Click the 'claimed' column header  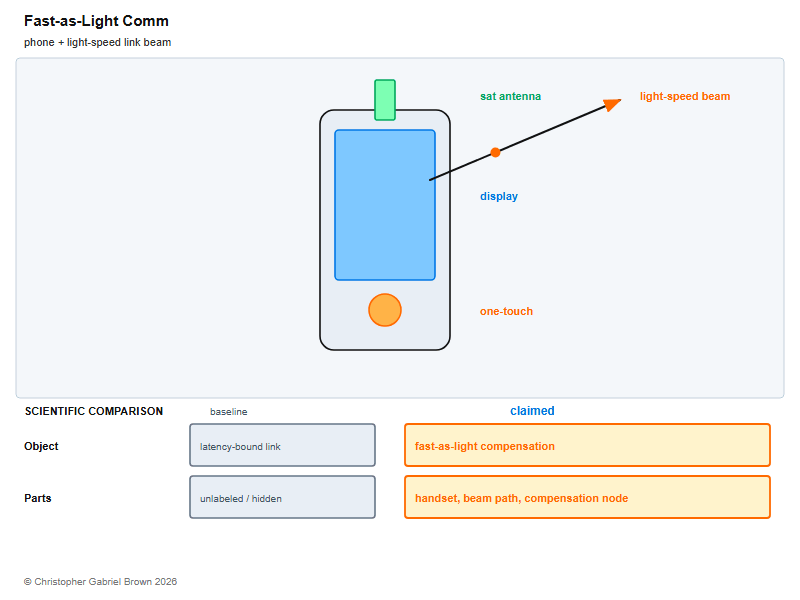pyautogui.click(x=532, y=411)
